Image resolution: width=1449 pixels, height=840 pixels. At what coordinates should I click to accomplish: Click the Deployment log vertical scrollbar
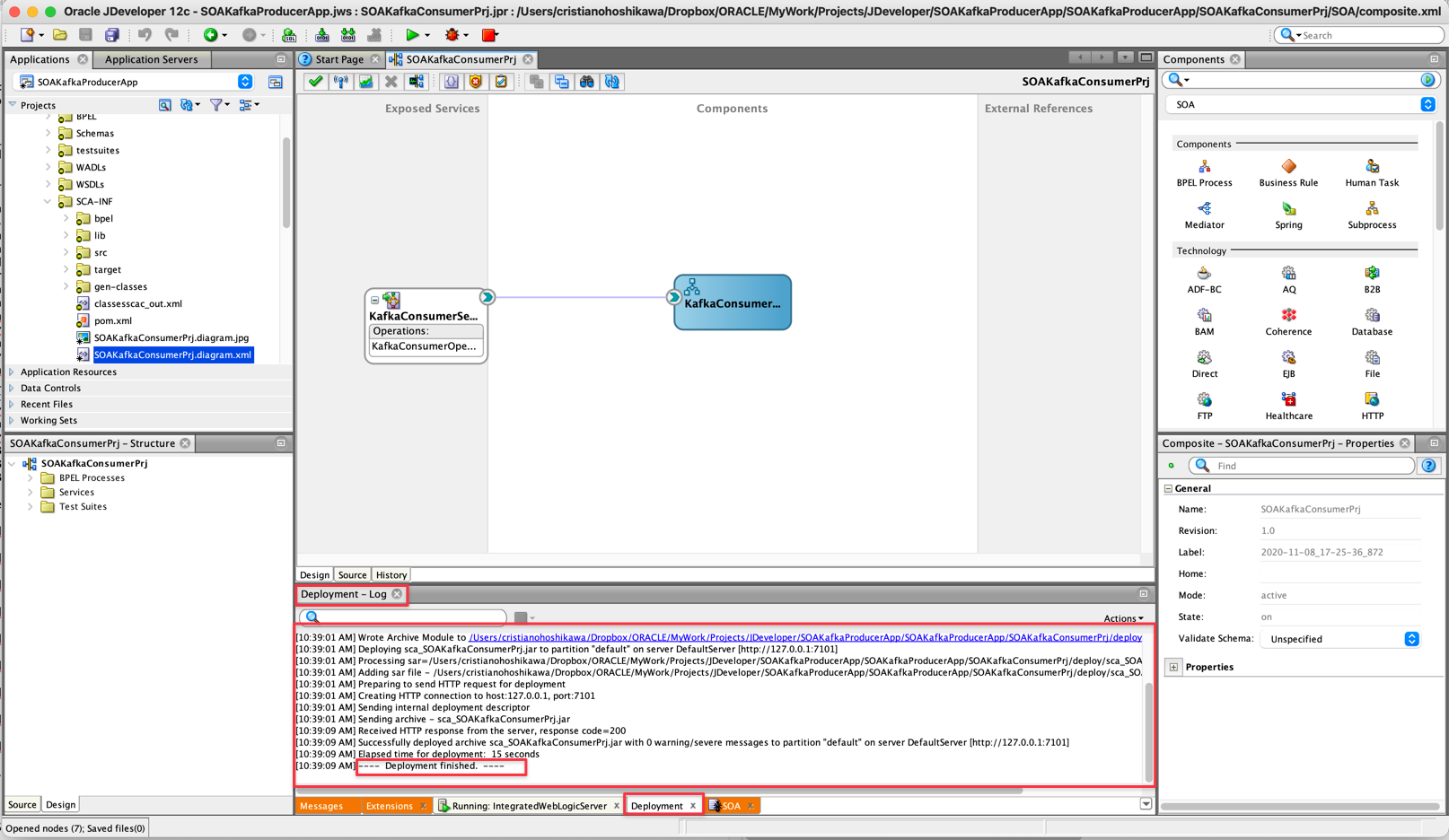pos(1148,731)
